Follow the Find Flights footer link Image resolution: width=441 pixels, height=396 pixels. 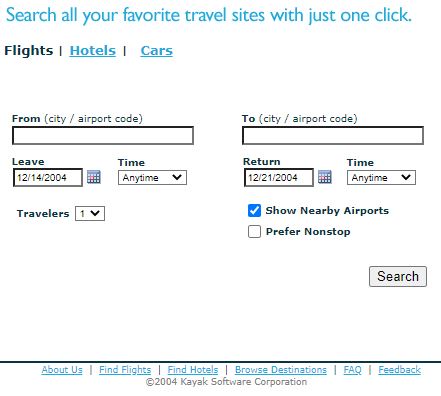125,370
